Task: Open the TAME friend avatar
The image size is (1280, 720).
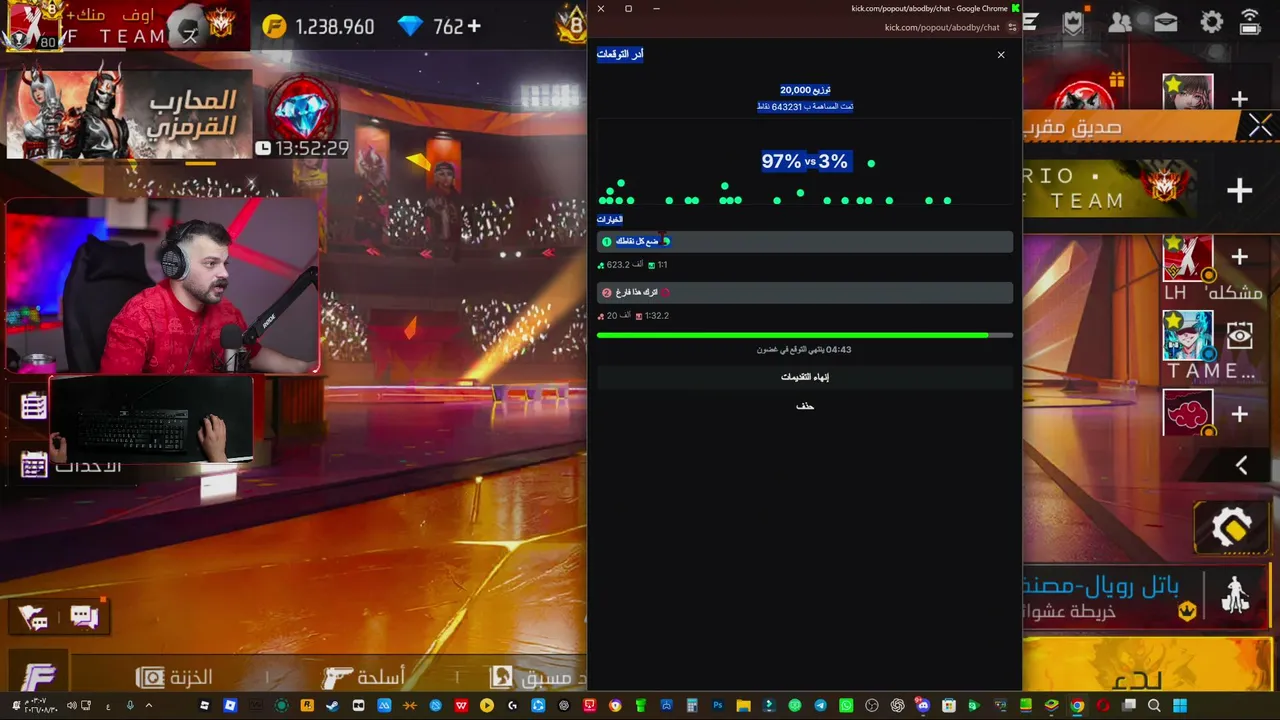Action: click(x=1188, y=336)
